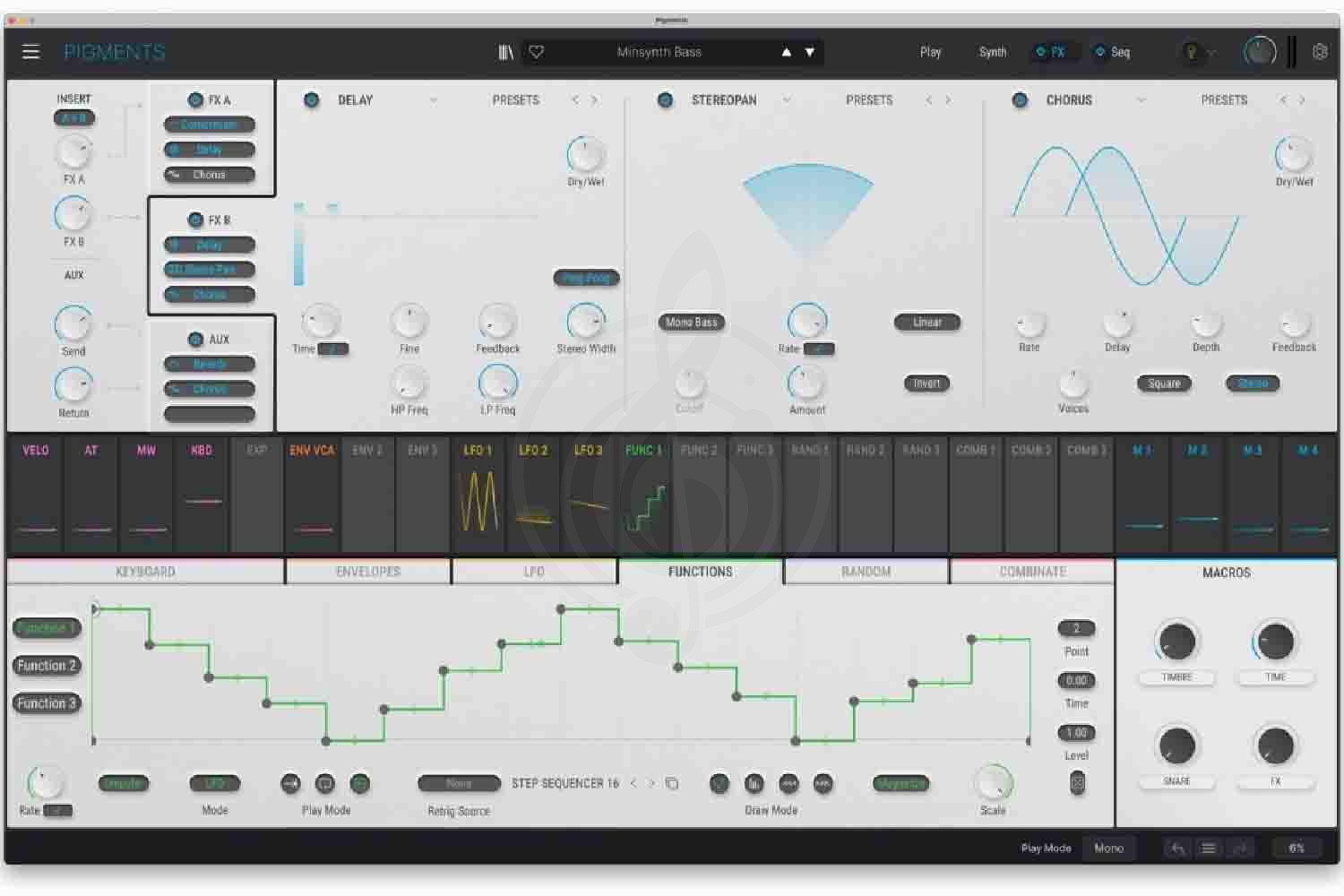Open the RANDOM modulation tab
This screenshot has width=1344, height=896.
coord(866,572)
